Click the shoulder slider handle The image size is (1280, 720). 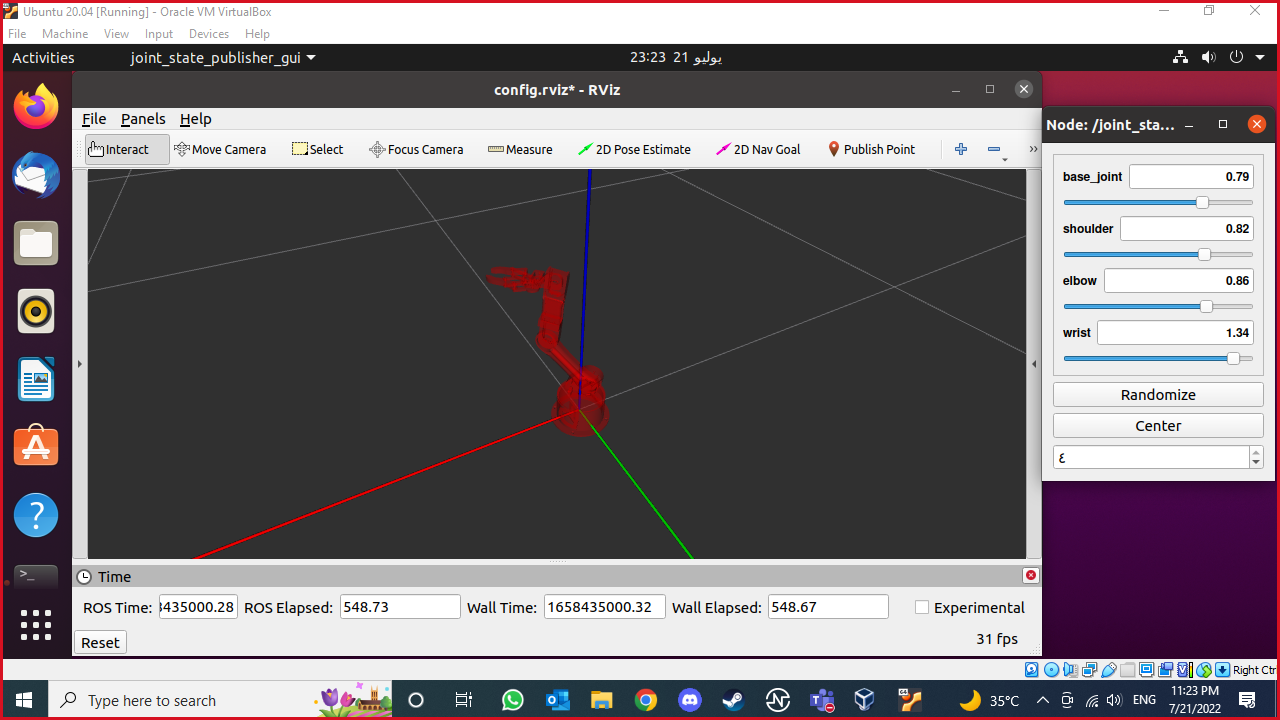1205,254
